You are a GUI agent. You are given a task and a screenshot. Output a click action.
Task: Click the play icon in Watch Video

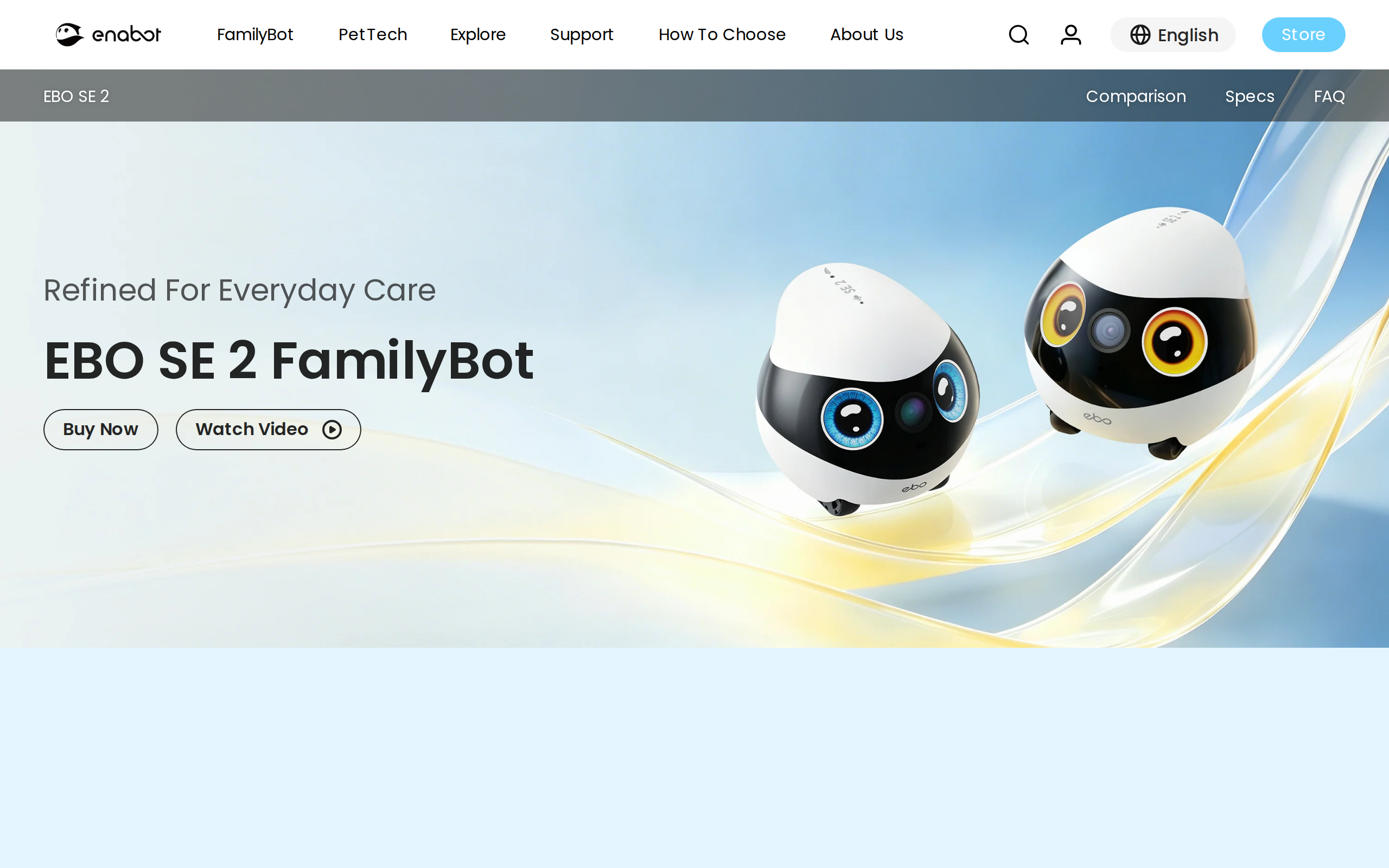(x=332, y=430)
